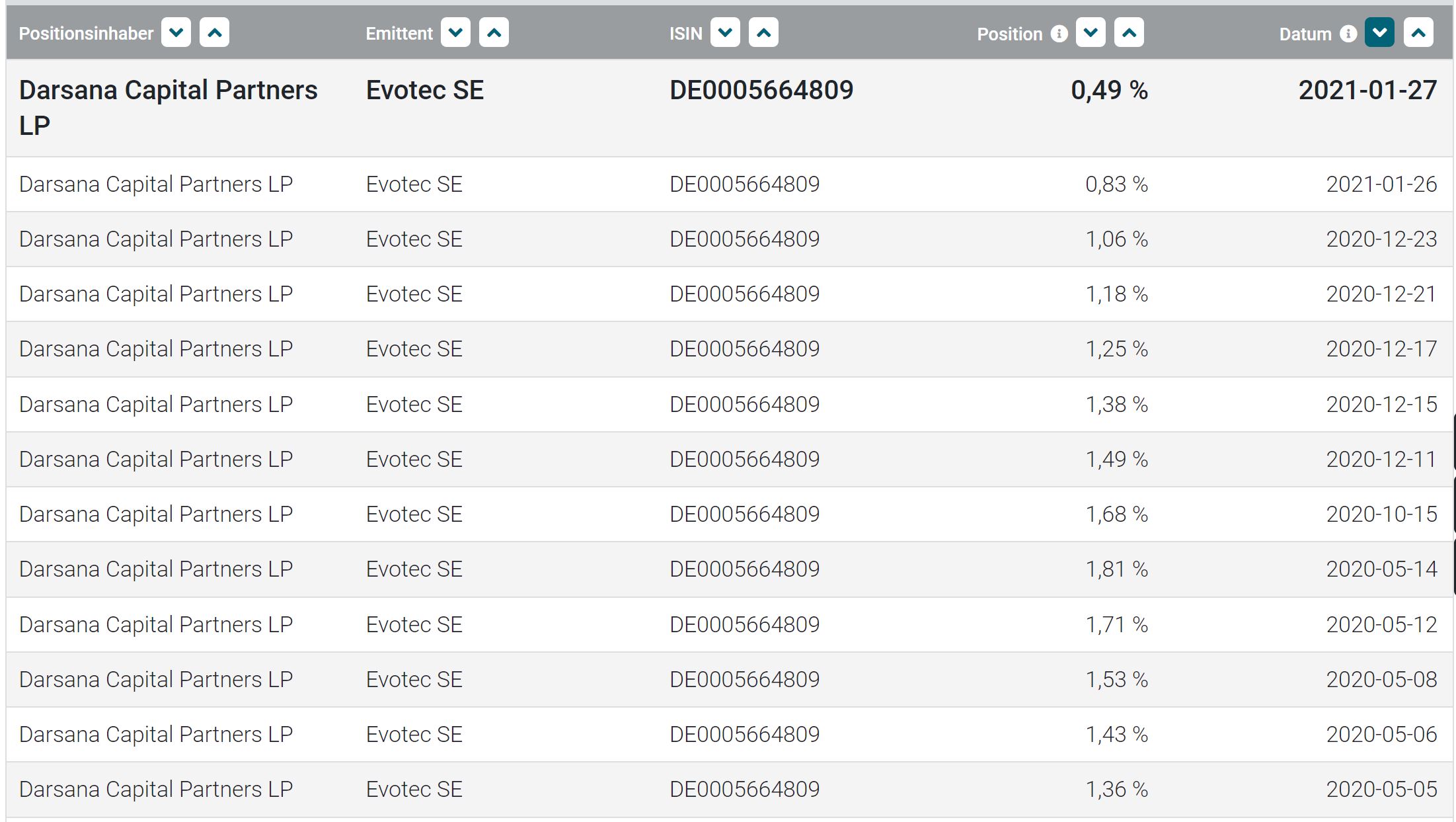
Task: Select the Datum column header
Action: coord(1305,33)
